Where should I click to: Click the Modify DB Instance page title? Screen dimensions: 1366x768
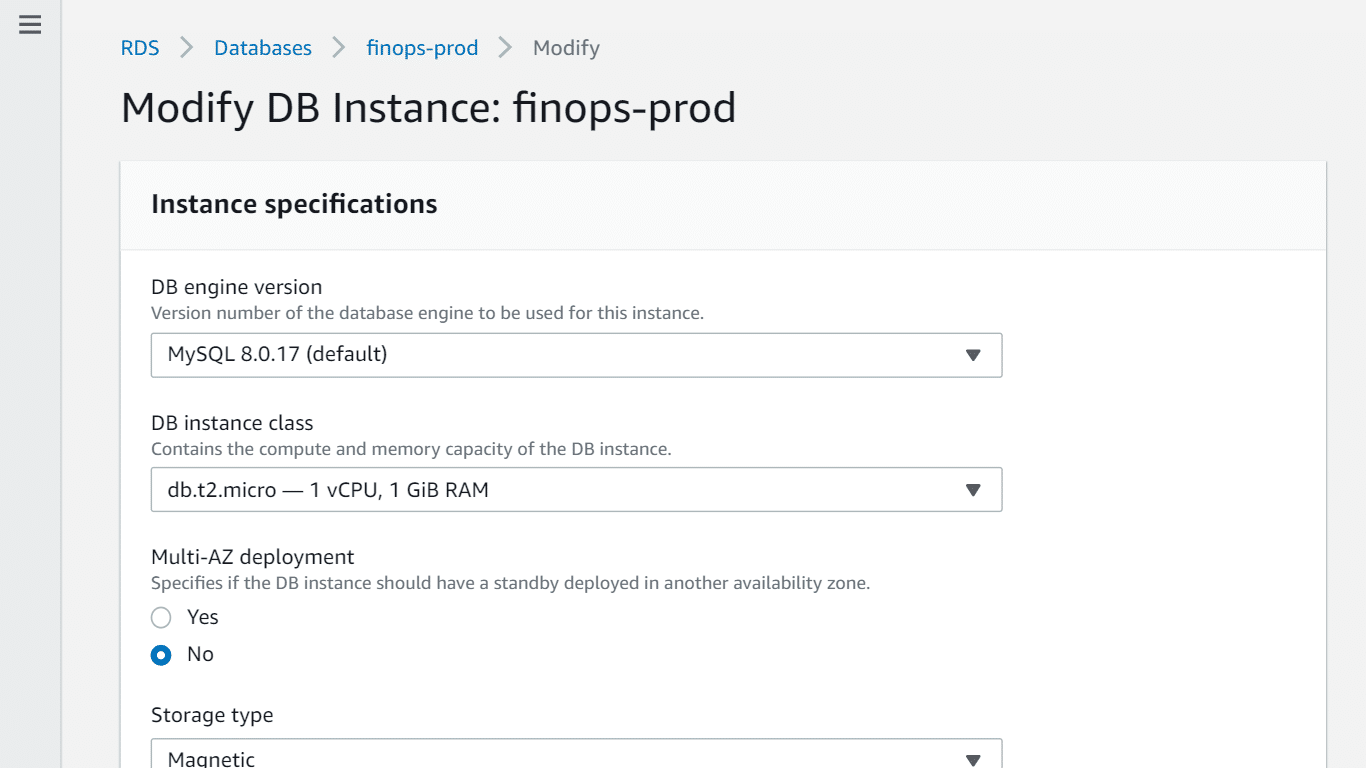pos(428,107)
